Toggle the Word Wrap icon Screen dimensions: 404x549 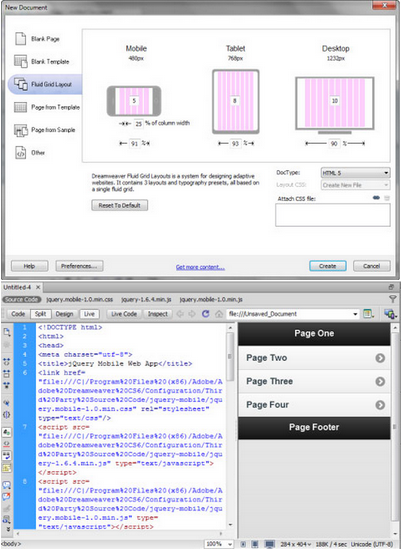point(7,456)
